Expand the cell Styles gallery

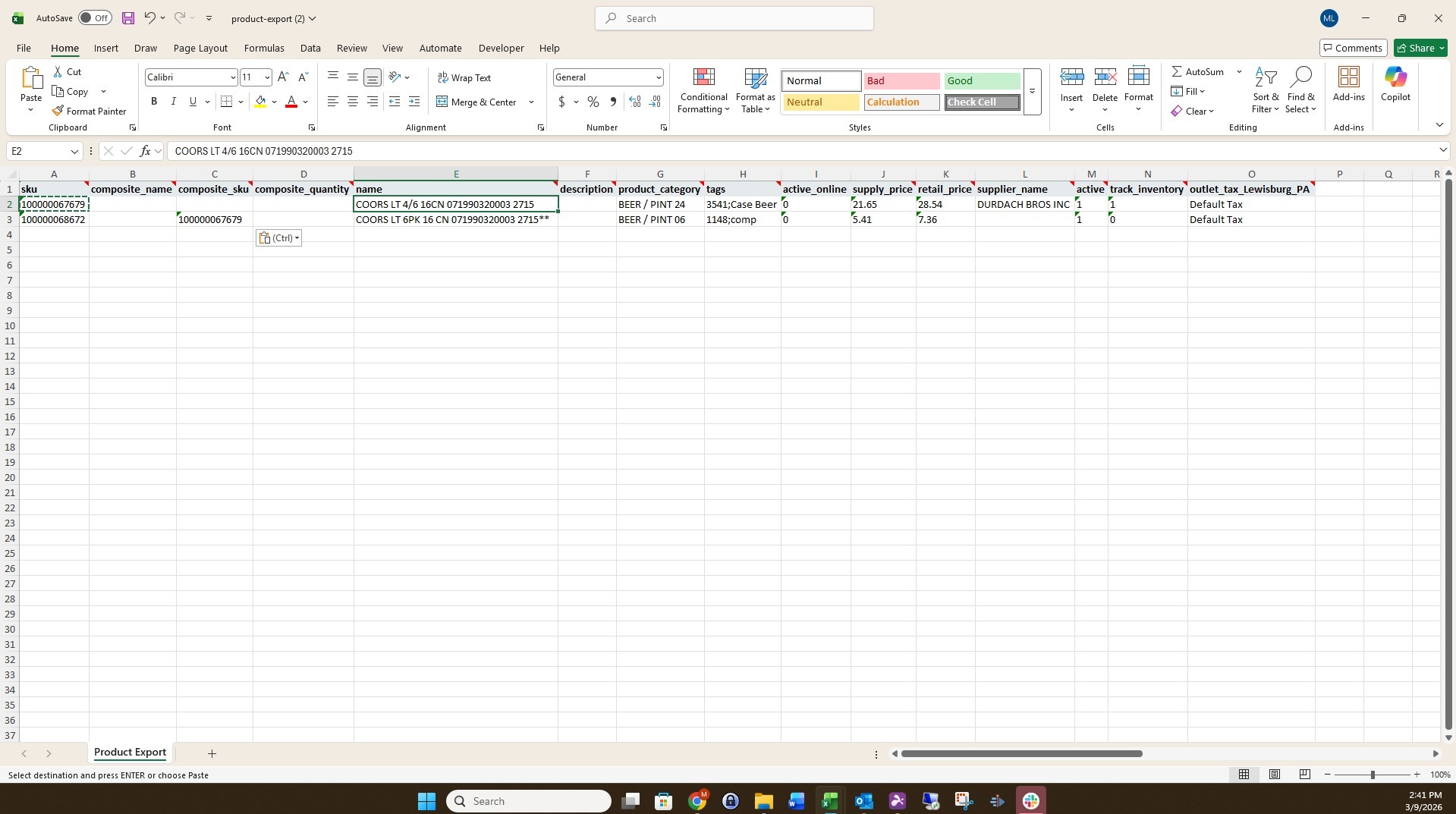click(1032, 92)
